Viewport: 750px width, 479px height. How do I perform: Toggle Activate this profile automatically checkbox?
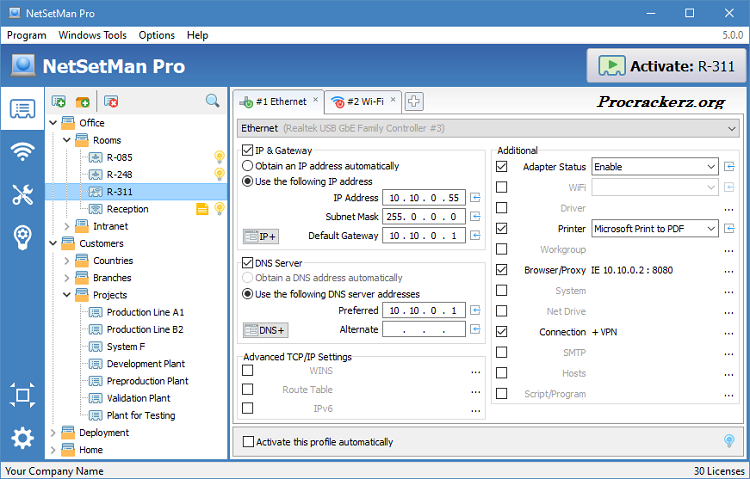pyautogui.click(x=249, y=441)
